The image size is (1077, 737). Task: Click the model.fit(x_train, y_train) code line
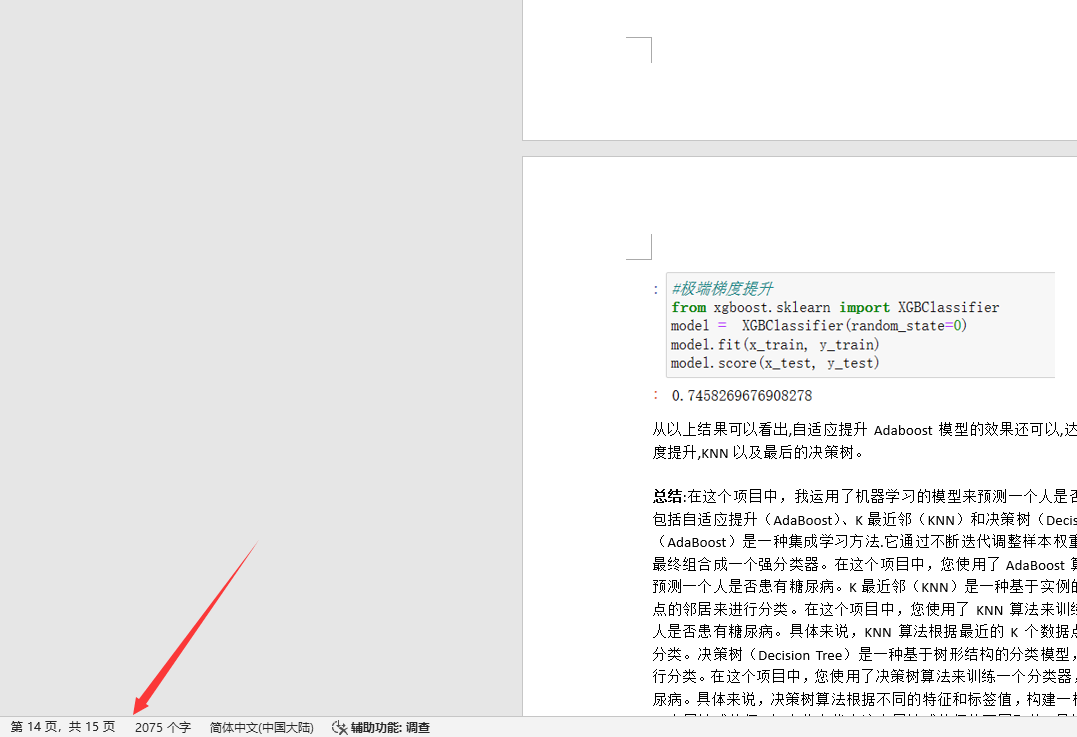(775, 345)
